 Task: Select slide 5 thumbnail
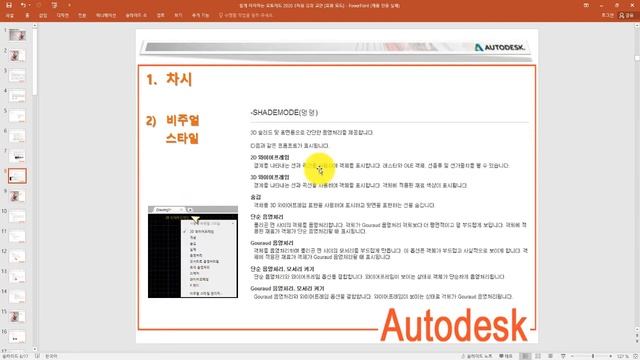[17, 116]
